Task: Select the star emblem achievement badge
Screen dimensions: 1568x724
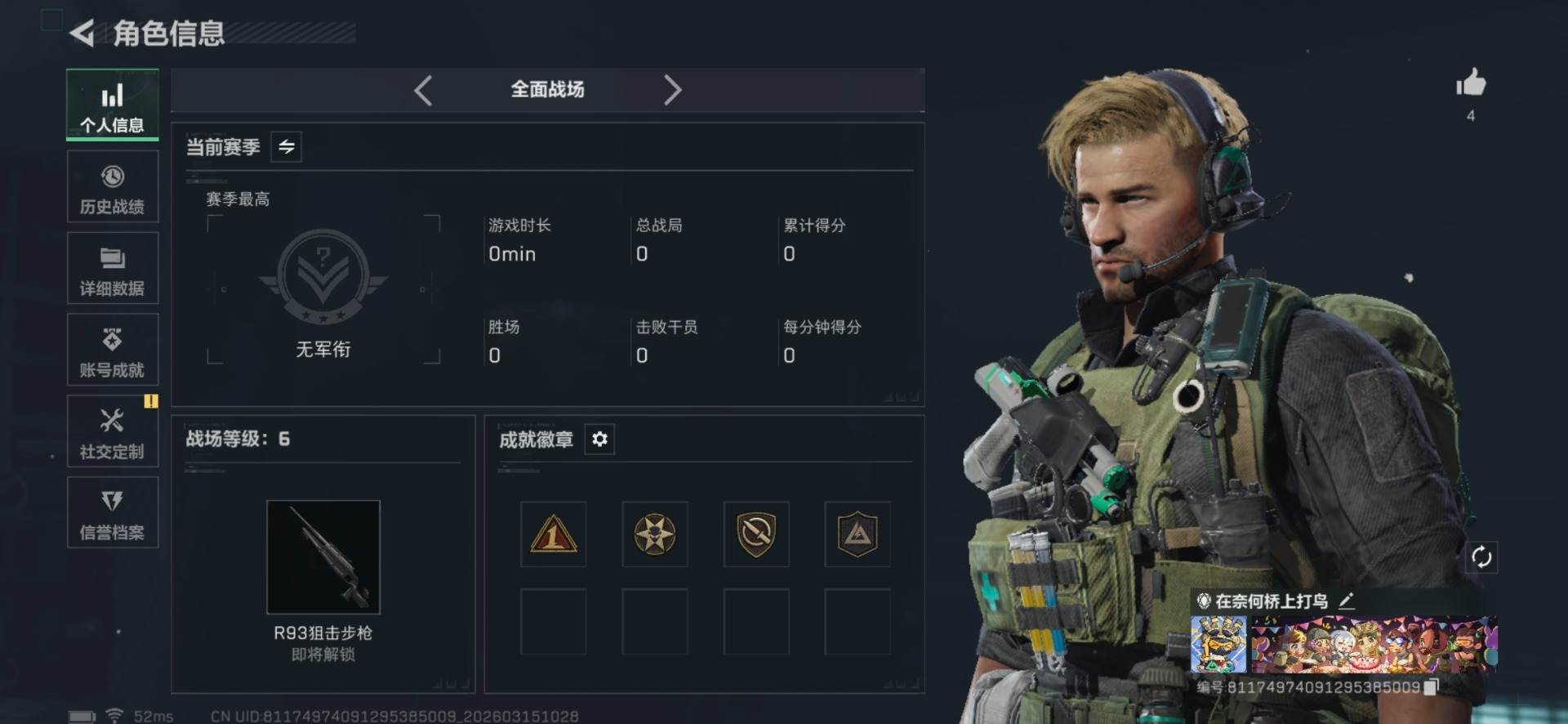Action: [655, 534]
